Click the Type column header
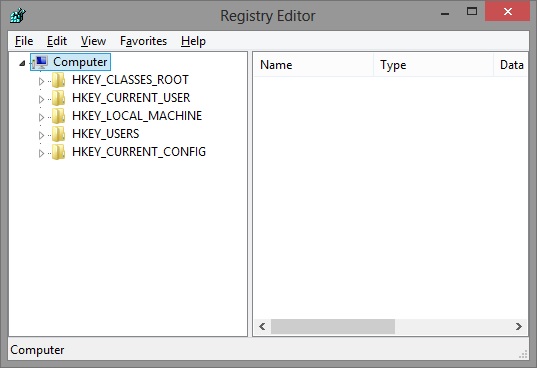This screenshot has height=368, width=537. pos(433,65)
